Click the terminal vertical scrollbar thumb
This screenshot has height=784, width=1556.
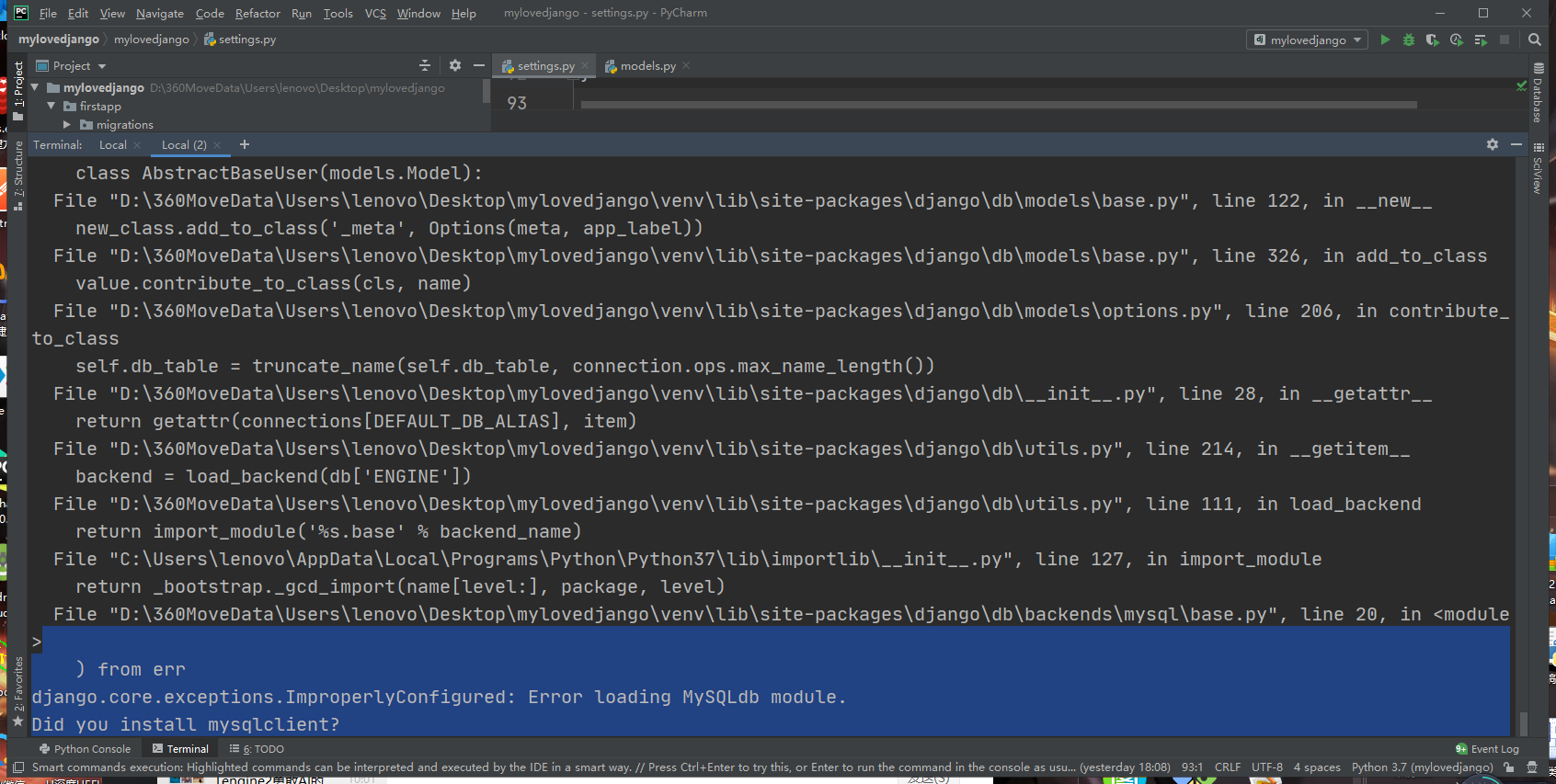1524,723
